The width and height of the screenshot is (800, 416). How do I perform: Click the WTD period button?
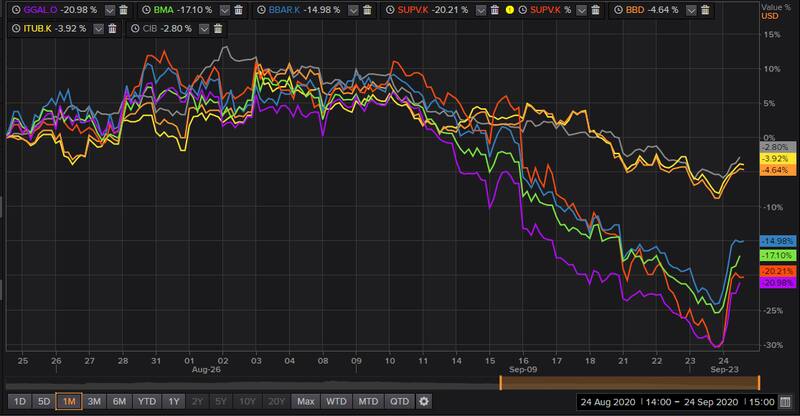coord(336,402)
